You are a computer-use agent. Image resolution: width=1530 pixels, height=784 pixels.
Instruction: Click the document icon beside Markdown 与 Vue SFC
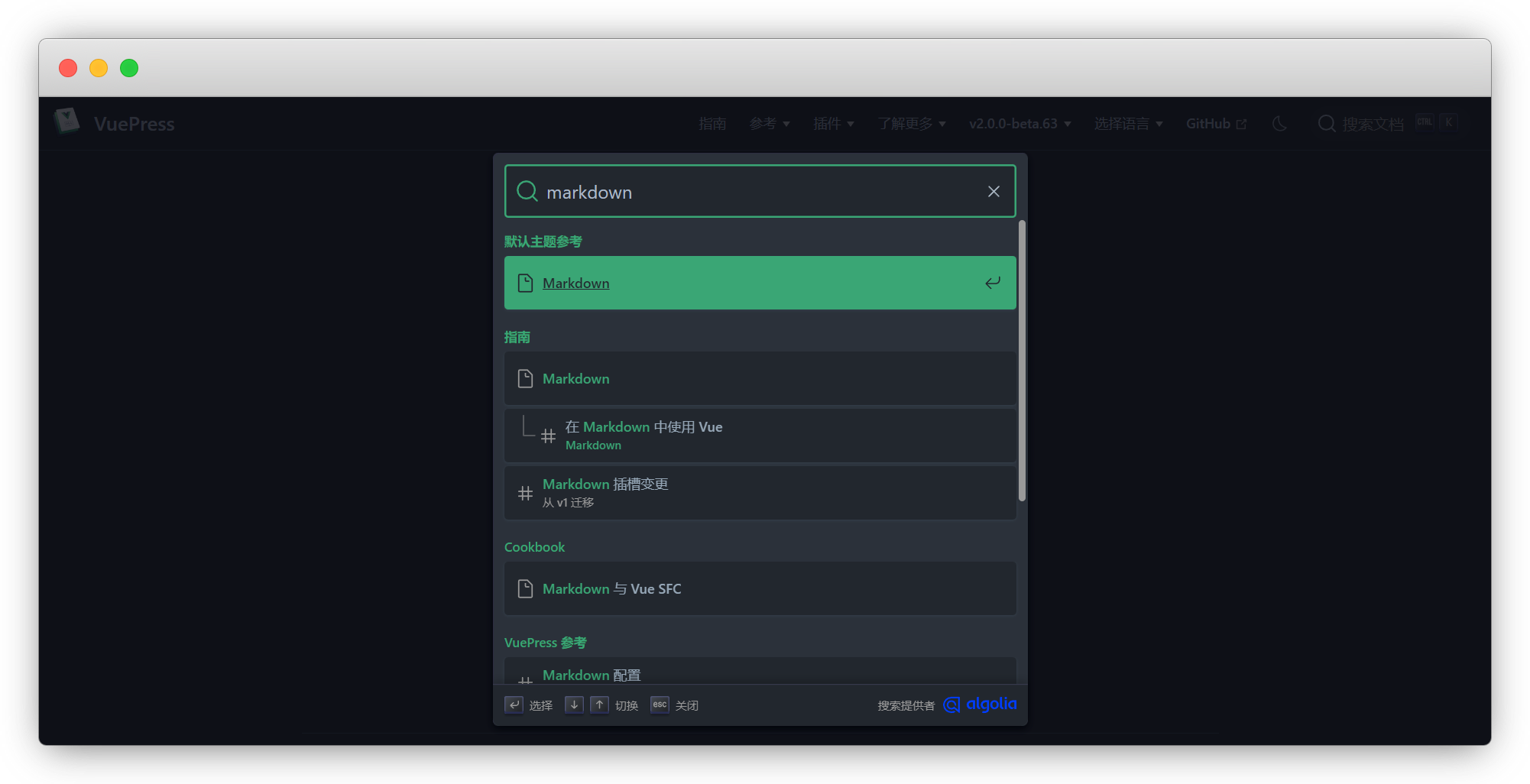525,588
